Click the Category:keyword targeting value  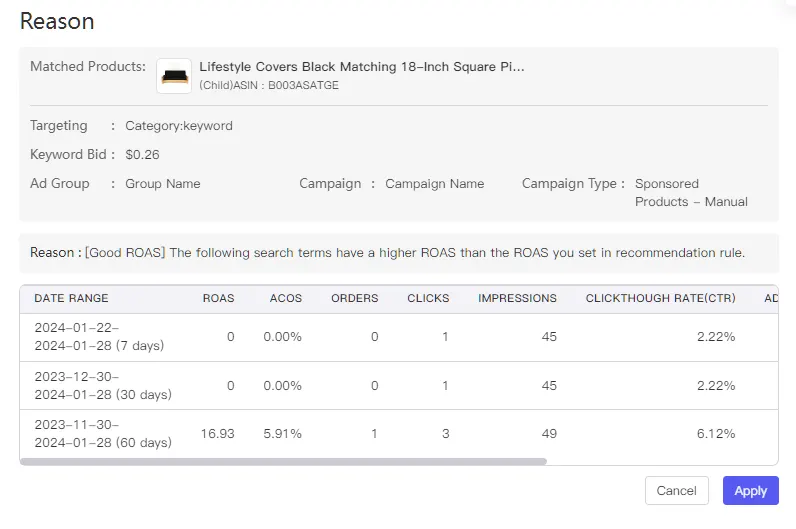coord(179,125)
